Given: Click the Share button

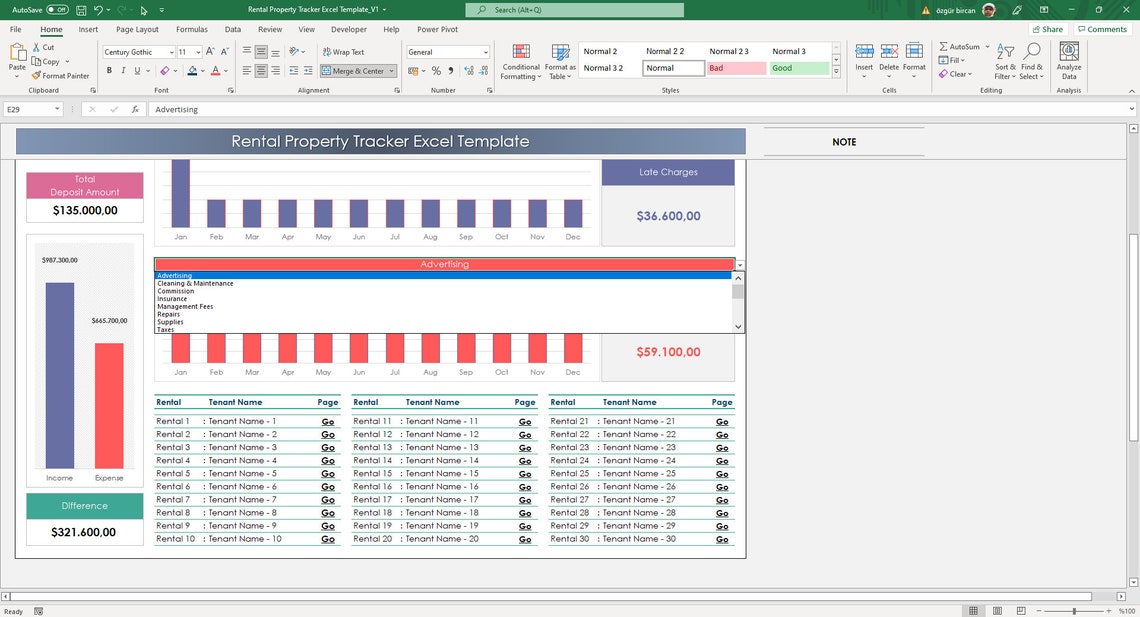Looking at the screenshot, I should 1046,29.
